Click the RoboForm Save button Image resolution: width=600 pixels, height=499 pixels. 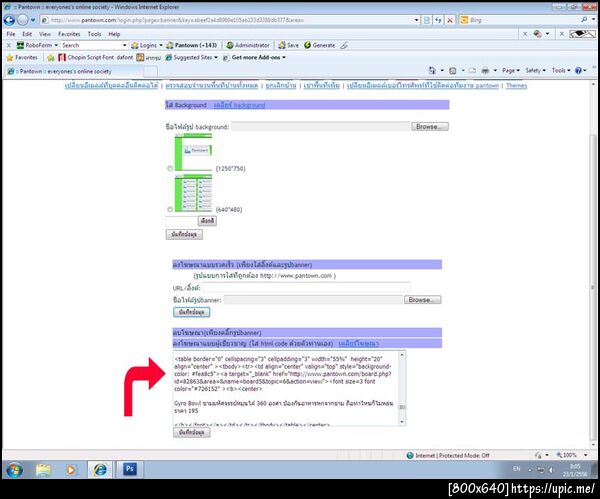pyautogui.click(x=288, y=45)
